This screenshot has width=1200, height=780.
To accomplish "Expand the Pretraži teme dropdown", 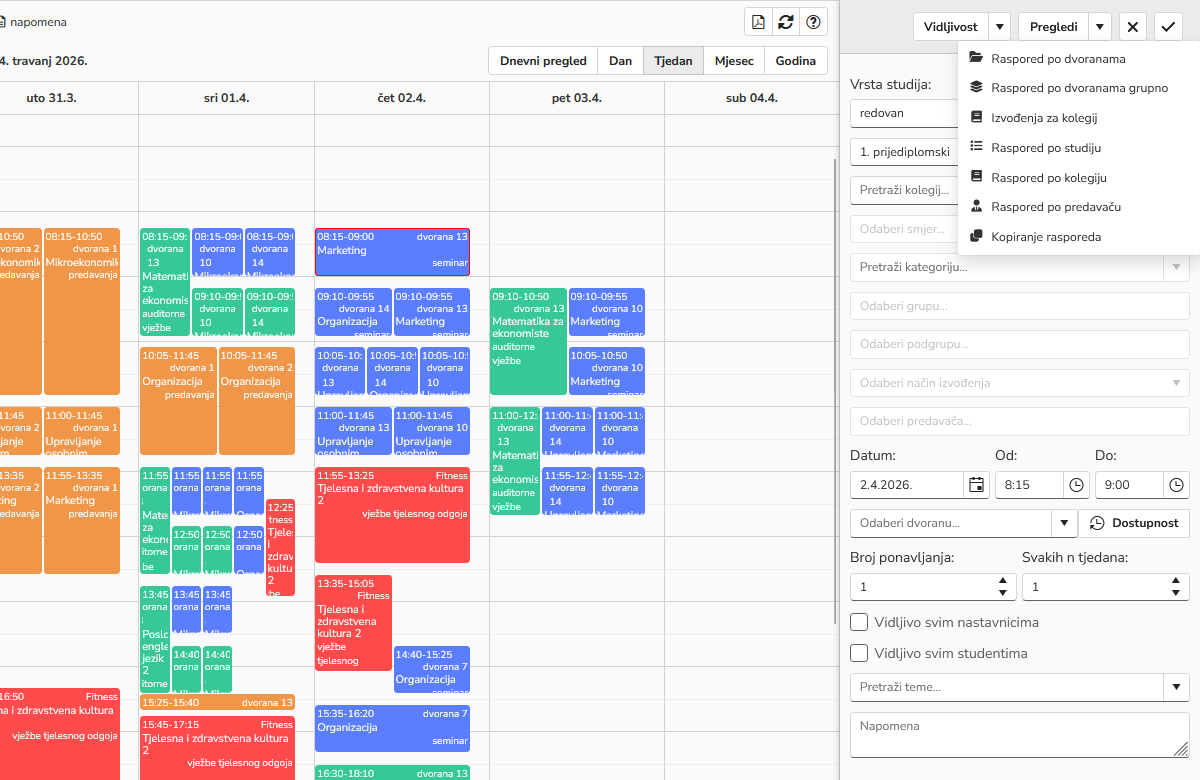I will click(x=1176, y=687).
